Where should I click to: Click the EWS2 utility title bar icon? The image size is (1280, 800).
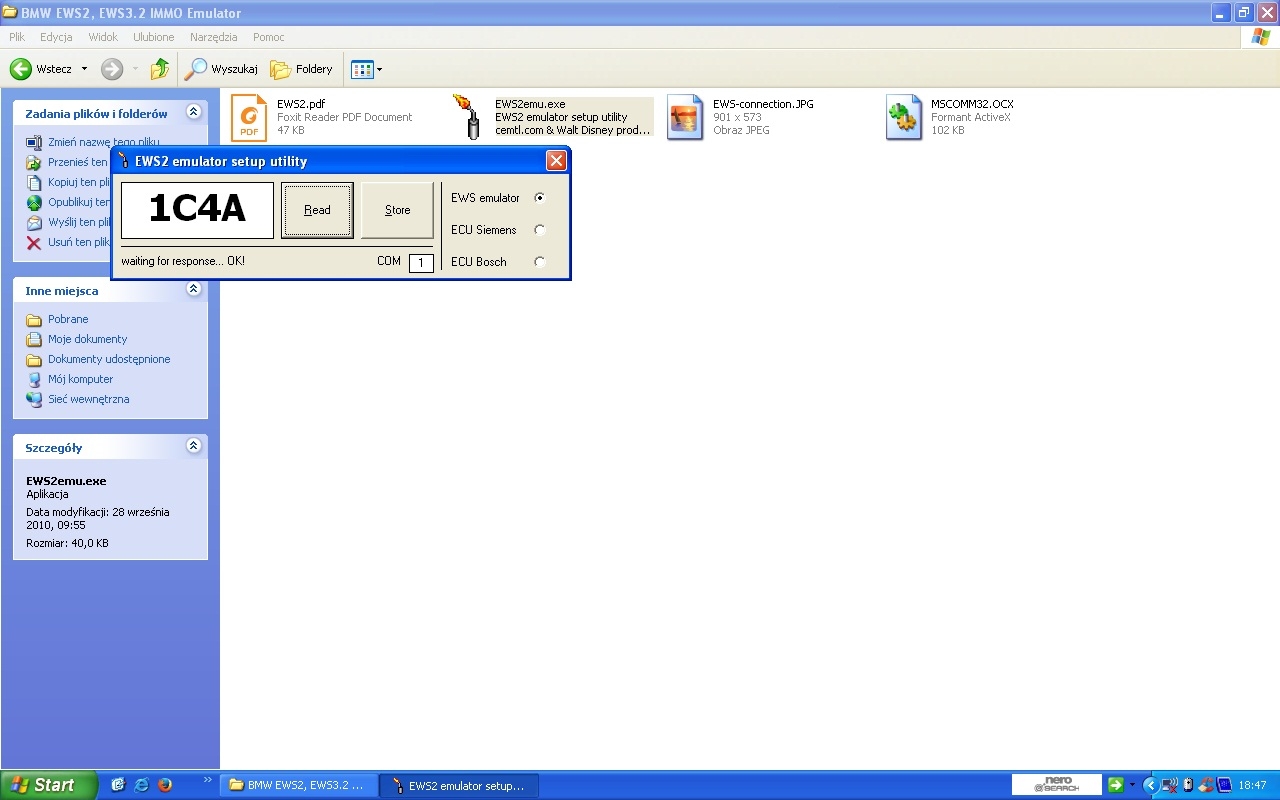124,160
